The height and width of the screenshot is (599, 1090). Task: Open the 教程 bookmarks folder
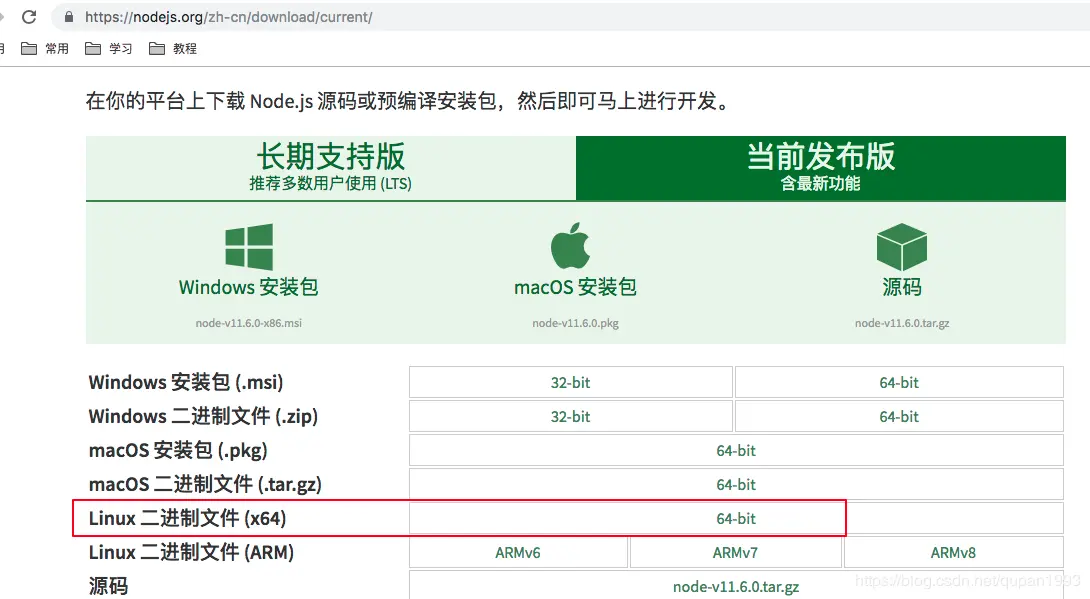click(173, 49)
